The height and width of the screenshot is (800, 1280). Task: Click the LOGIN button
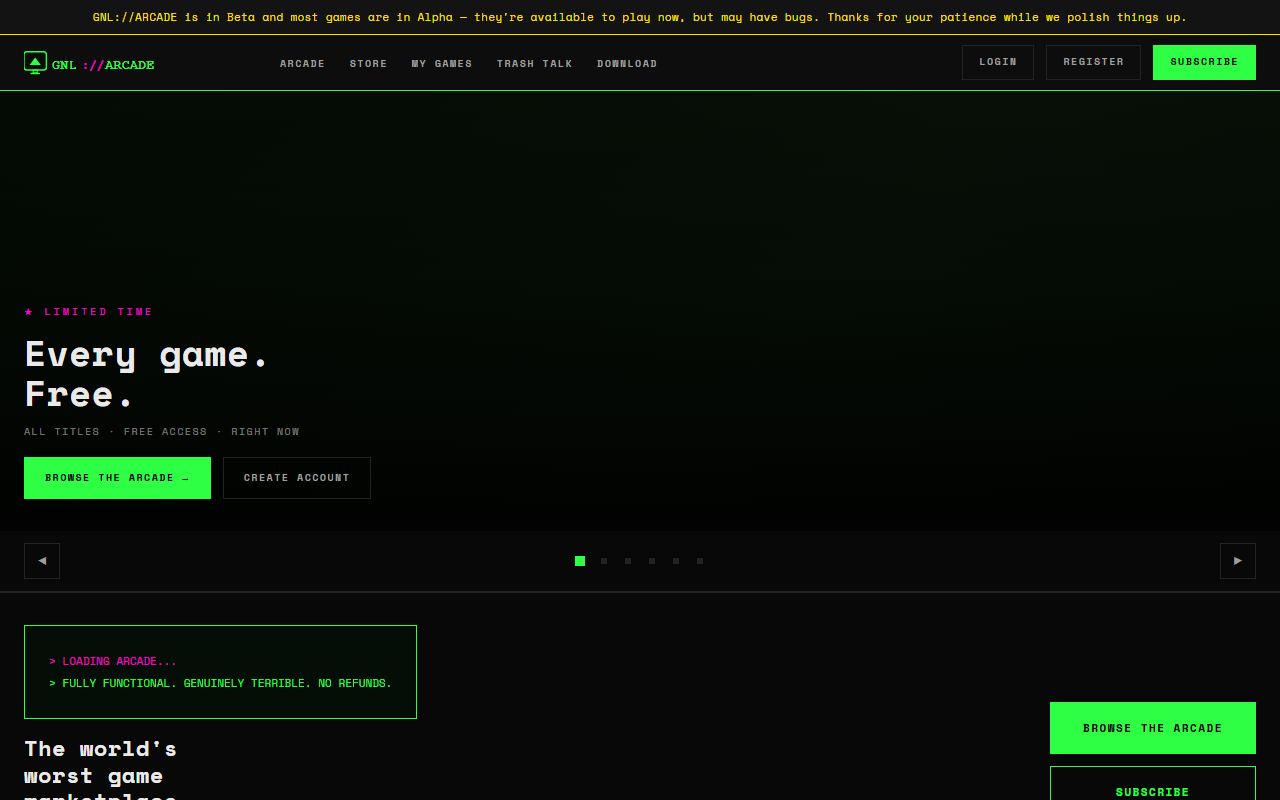coord(998,62)
